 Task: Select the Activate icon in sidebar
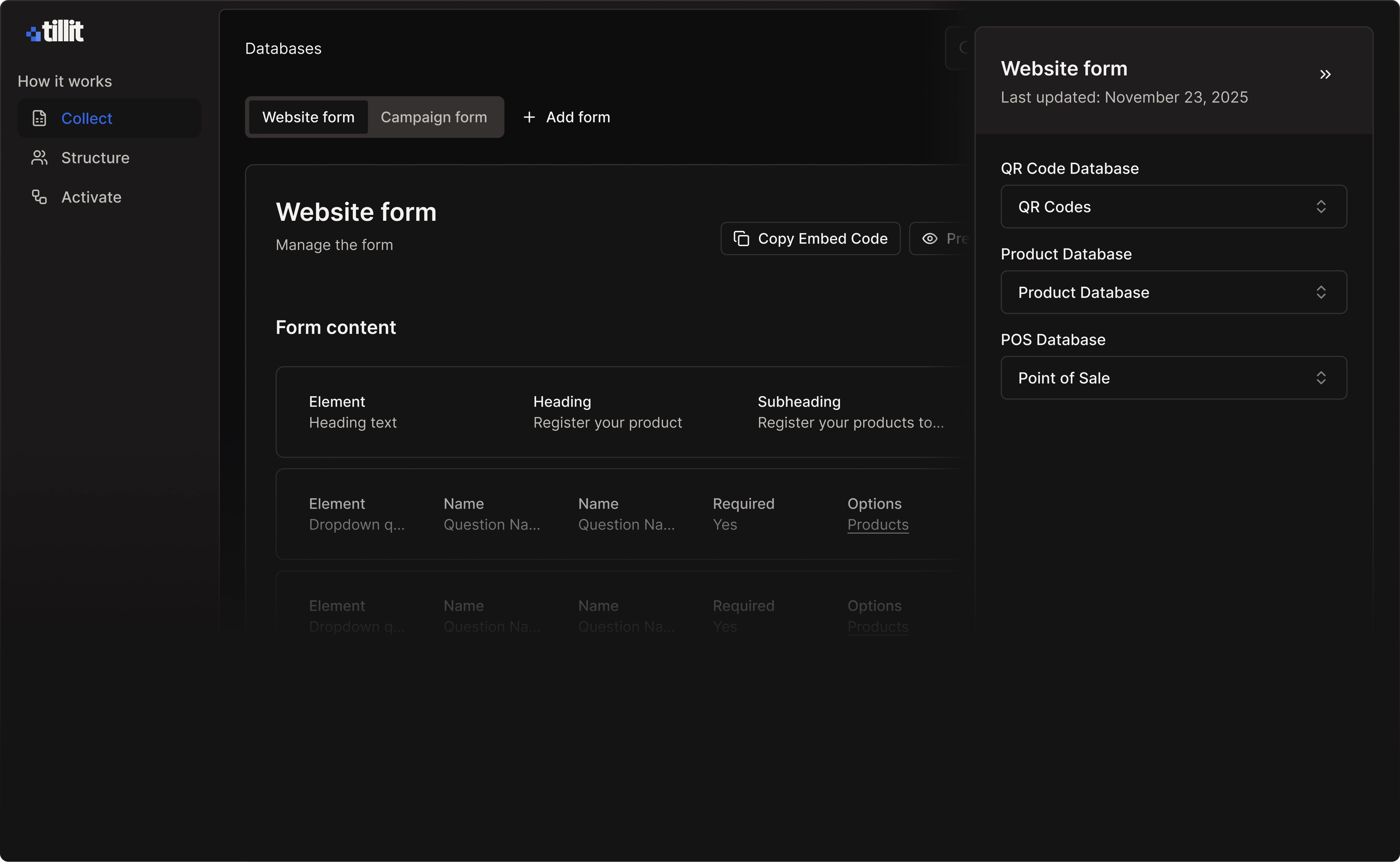(x=39, y=197)
